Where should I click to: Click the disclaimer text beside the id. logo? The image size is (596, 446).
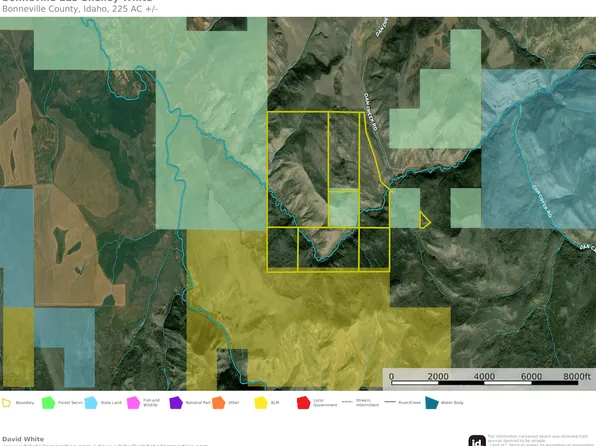(540, 440)
